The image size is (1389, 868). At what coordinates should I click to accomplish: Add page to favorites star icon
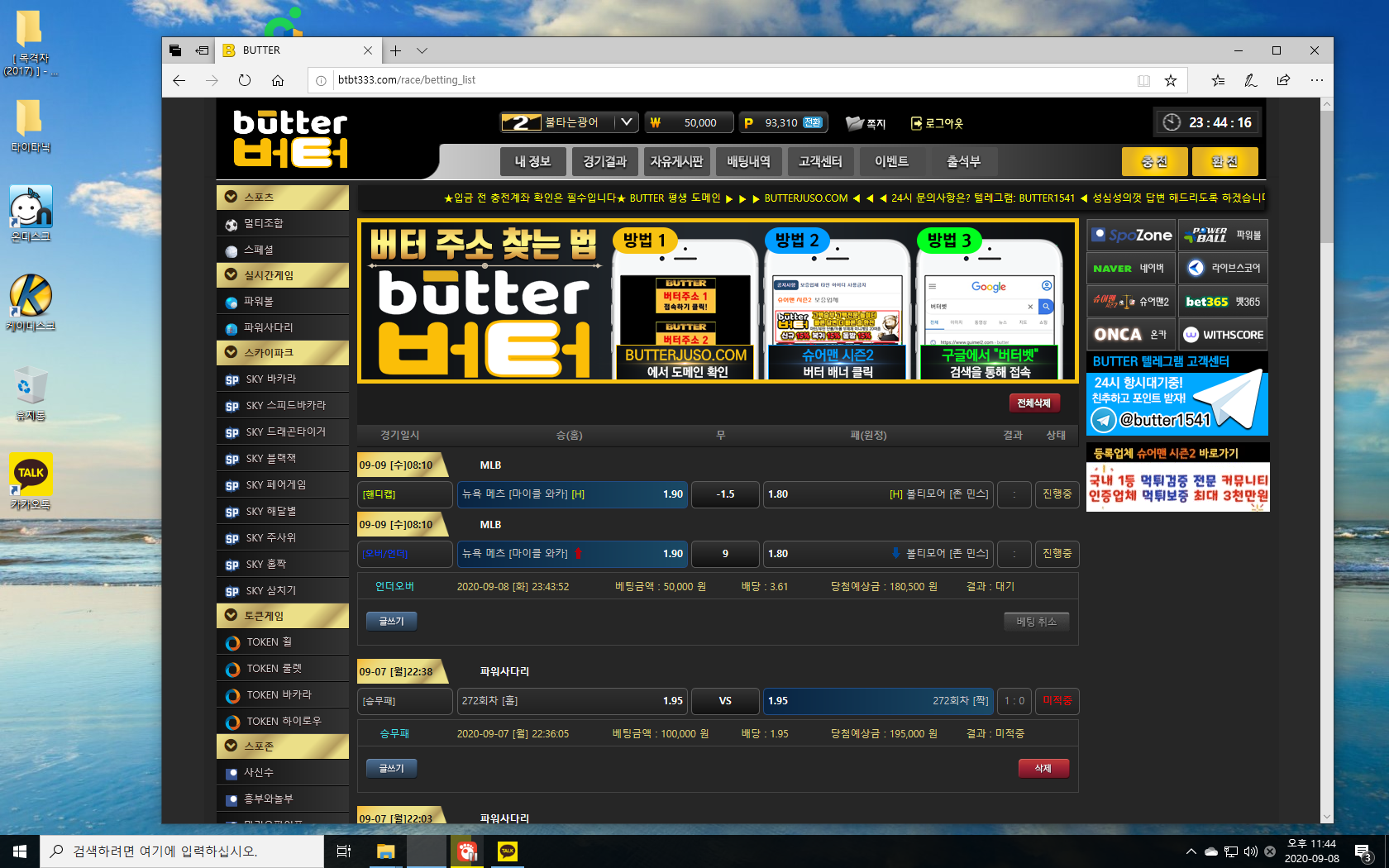point(1170,80)
